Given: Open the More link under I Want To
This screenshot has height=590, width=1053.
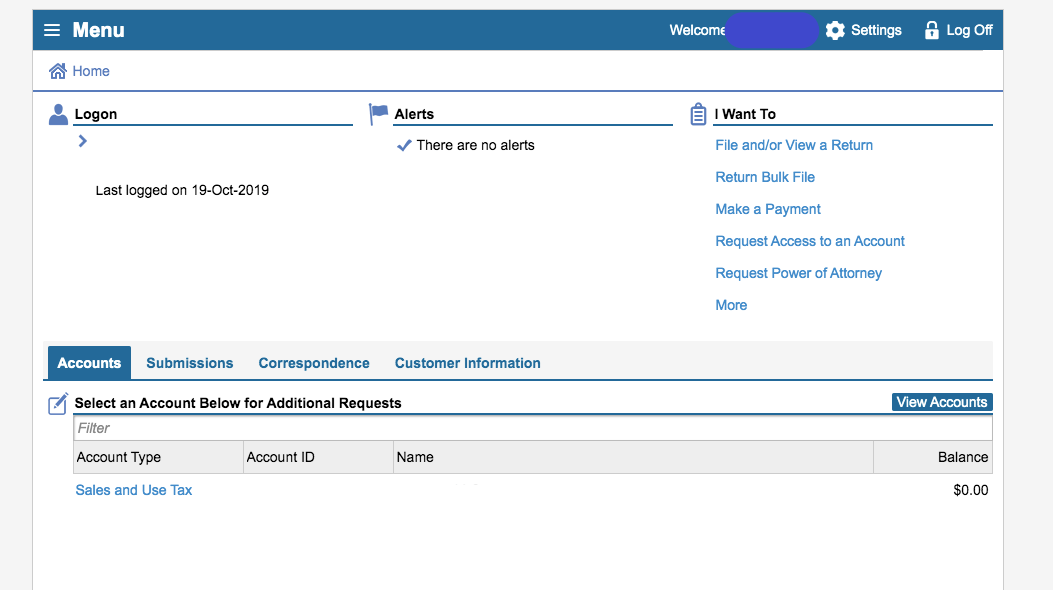Looking at the screenshot, I should (x=731, y=305).
